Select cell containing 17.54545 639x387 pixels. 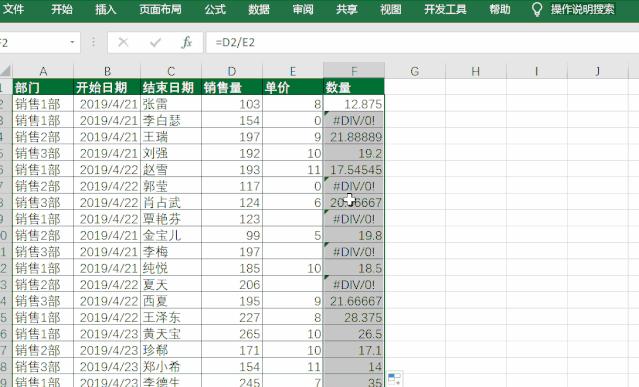click(354, 169)
